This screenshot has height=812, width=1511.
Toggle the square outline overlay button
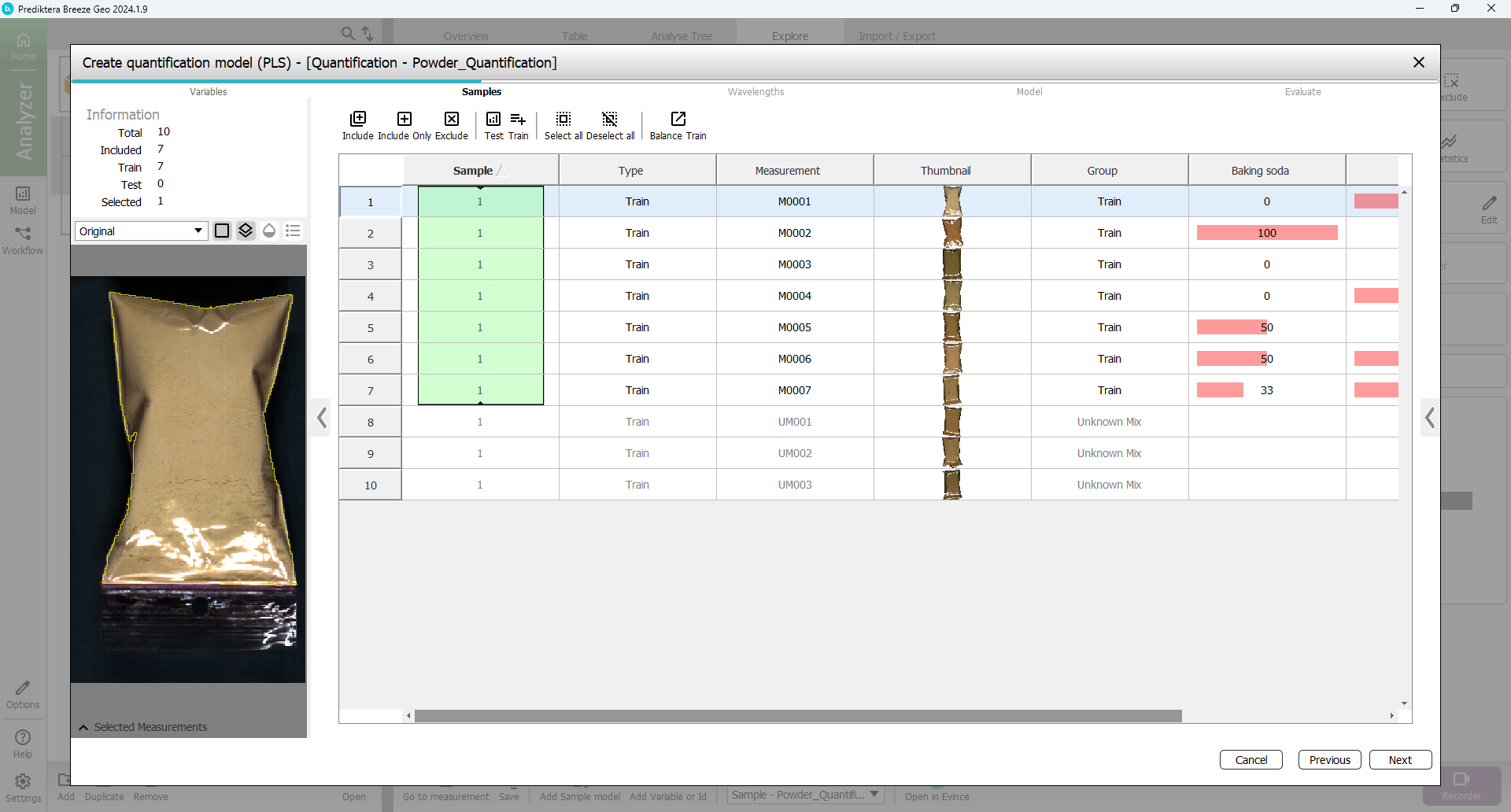[222, 231]
